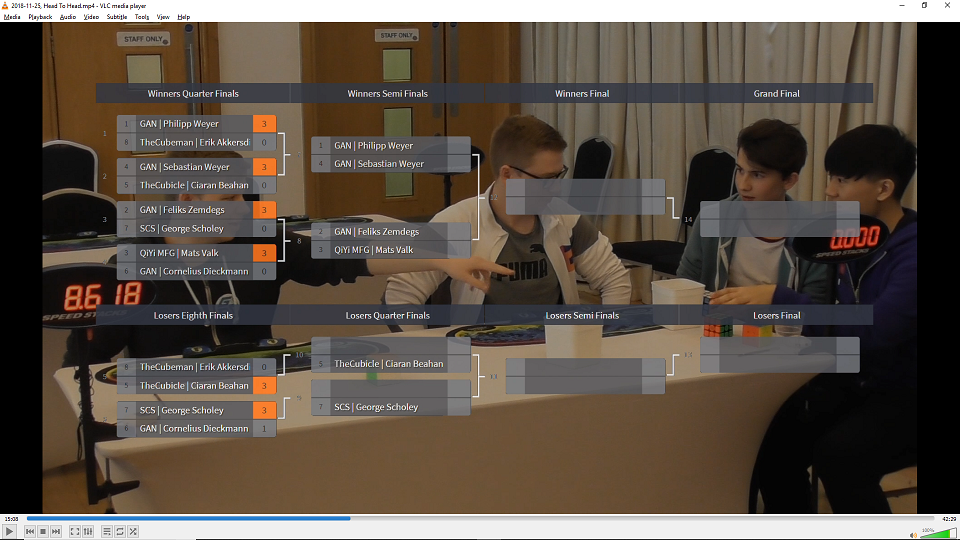The height and width of the screenshot is (540, 960).
Task: Click the Winners Final heading
Action: click(582, 94)
